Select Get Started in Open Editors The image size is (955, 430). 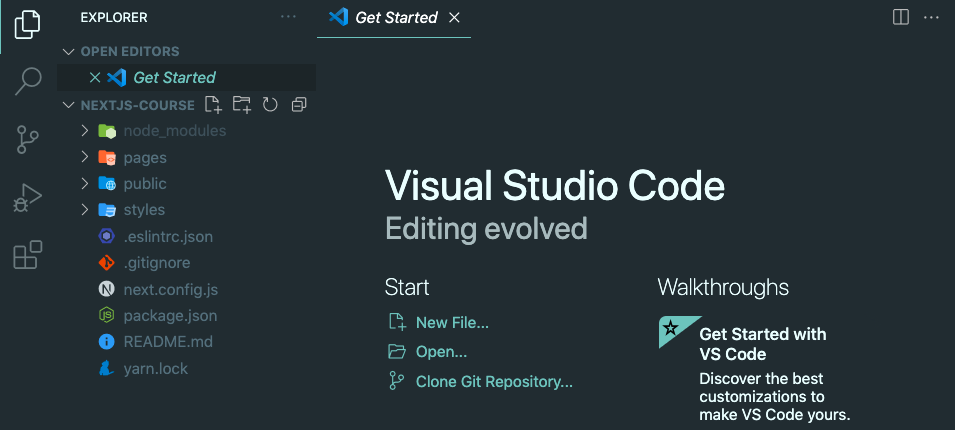pos(186,77)
